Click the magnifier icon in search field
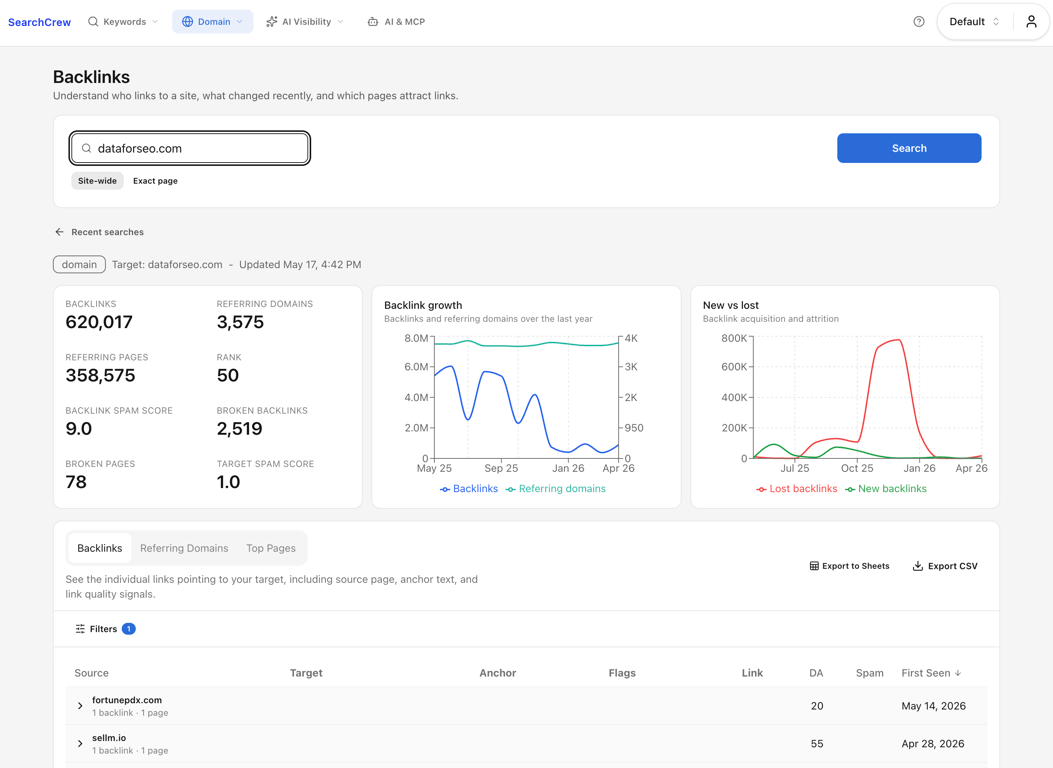Viewport: 1053px width, 768px height. [86, 148]
